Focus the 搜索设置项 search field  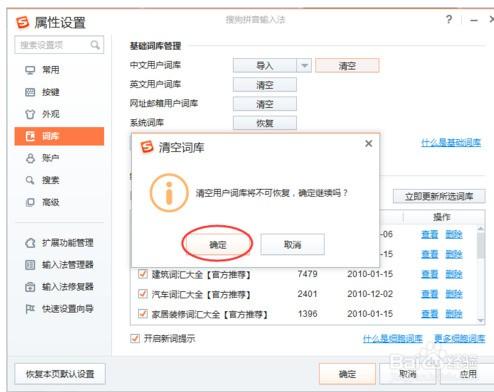point(59,45)
